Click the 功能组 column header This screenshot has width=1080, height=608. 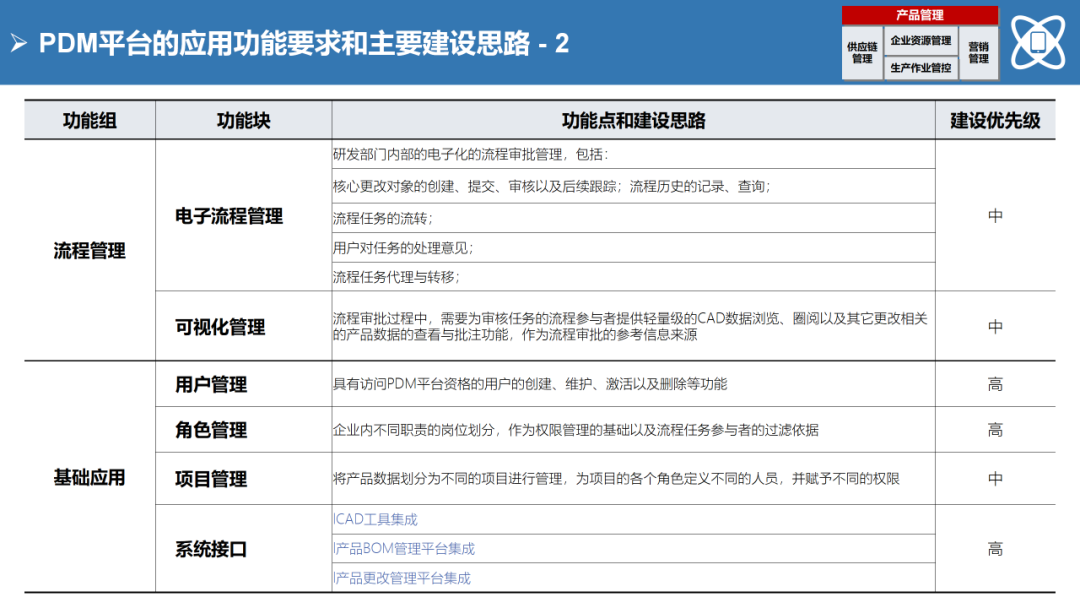[x=90, y=121]
